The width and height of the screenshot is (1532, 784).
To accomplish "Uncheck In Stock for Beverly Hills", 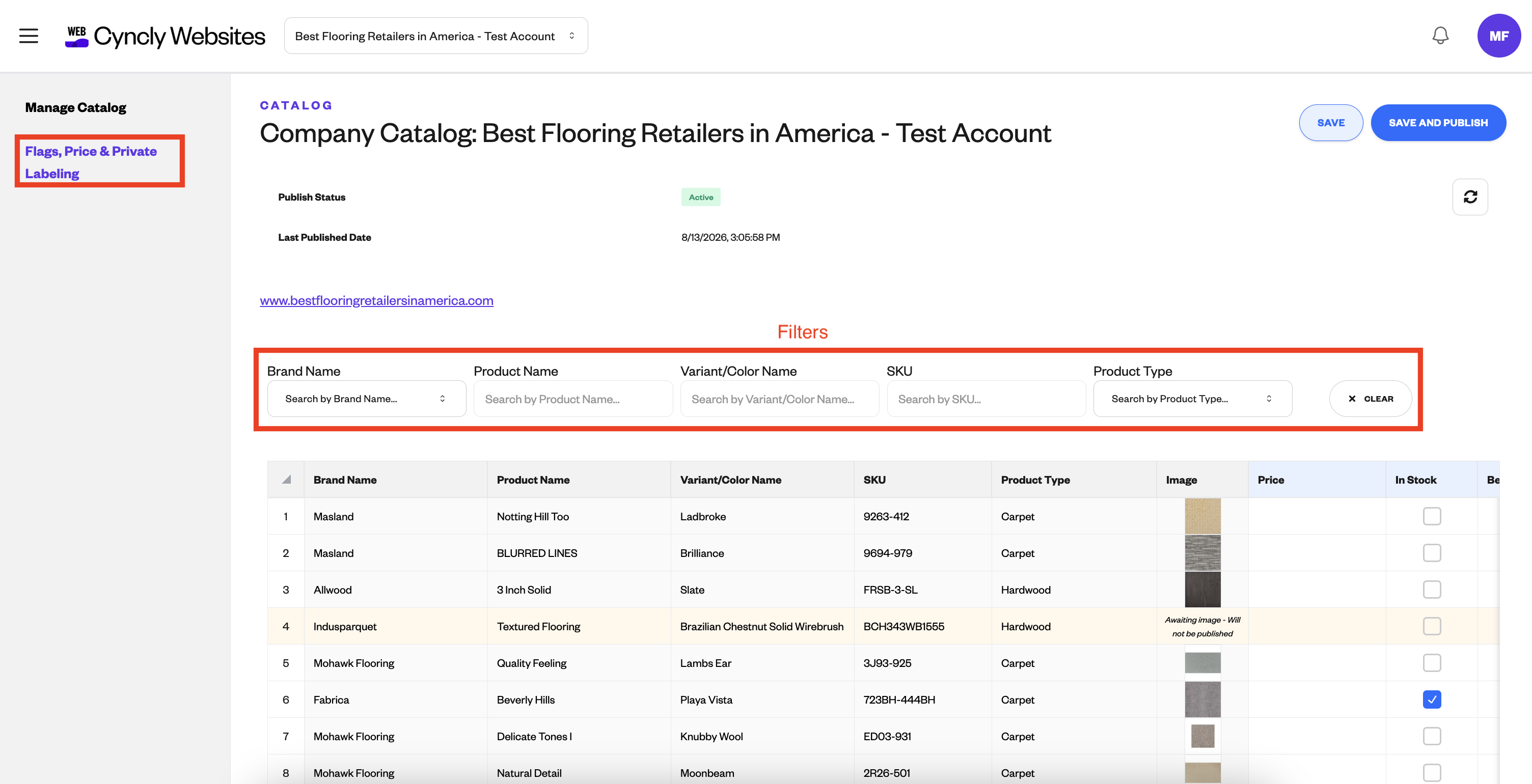I will pos(1432,699).
